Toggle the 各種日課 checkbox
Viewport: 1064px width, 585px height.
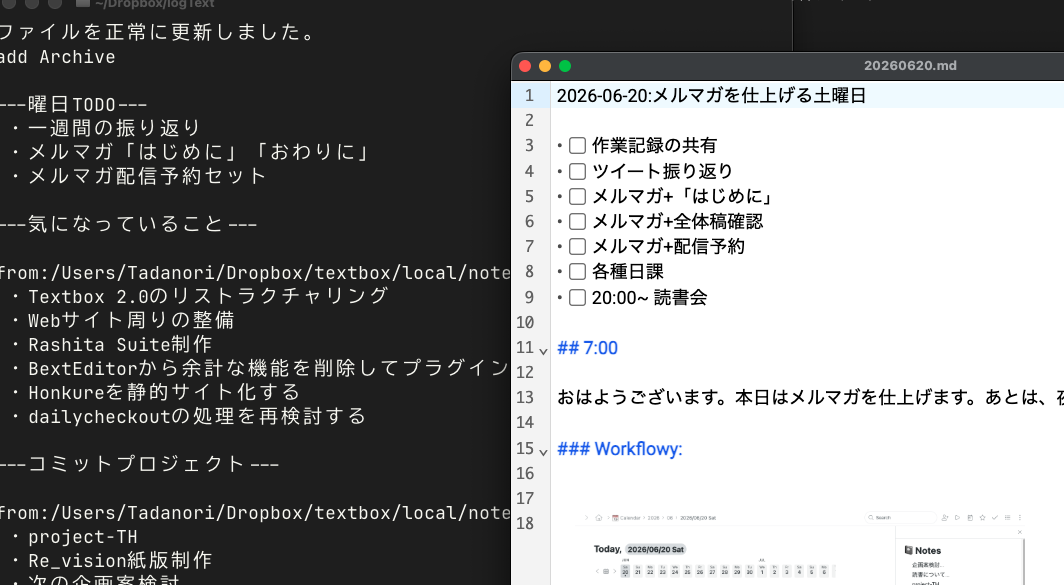[x=577, y=271]
